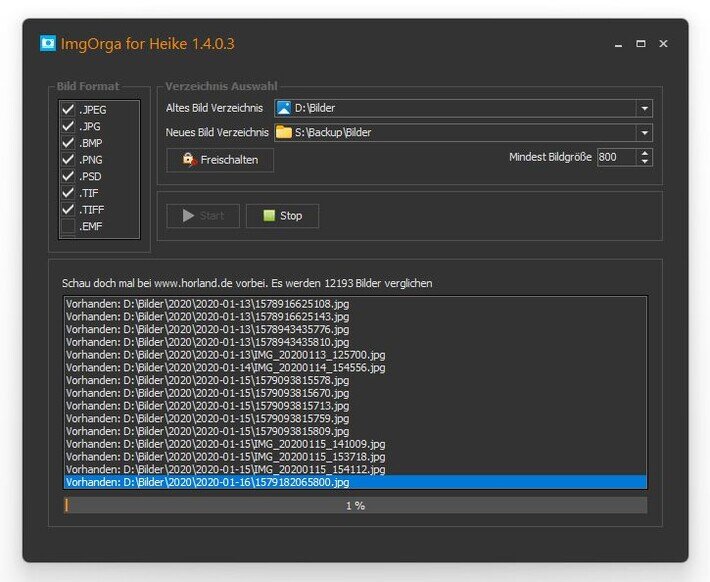Uncheck the .JPEG format checkbox

(x=68, y=110)
